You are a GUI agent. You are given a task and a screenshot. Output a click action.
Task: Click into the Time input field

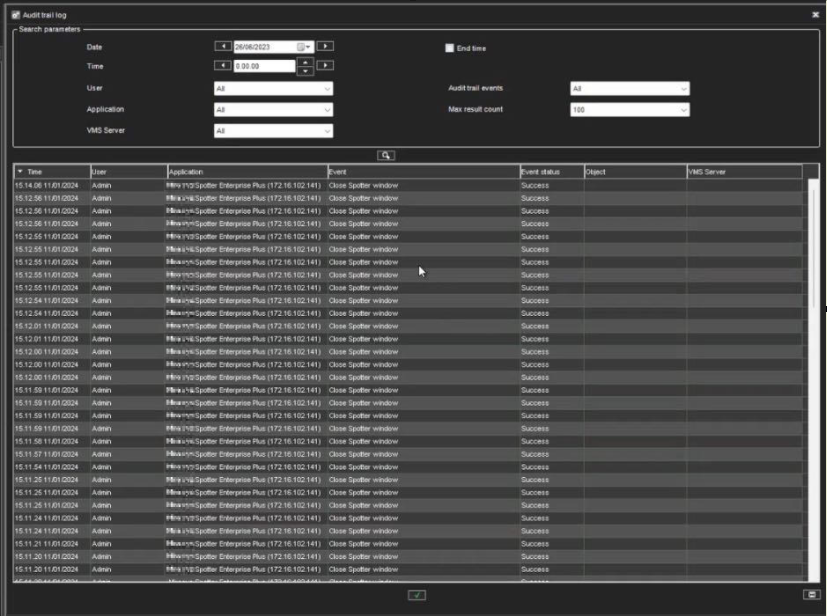(x=264, y=66)
